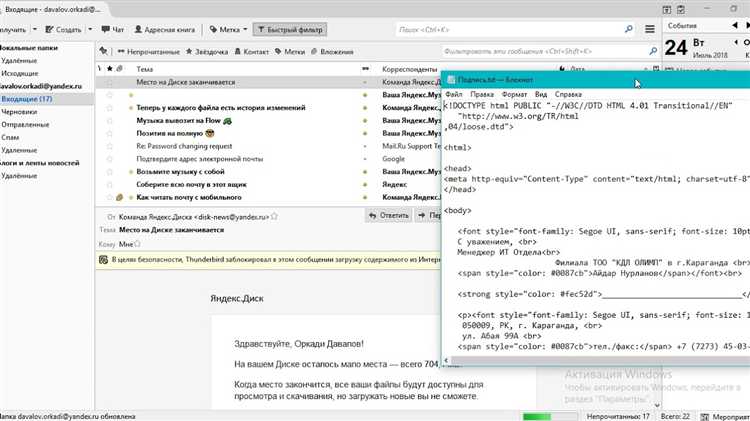Click the Notepad horizontal scrollbar left arrow
Screen dimensions: 750x421
click(x=446, y=360)
